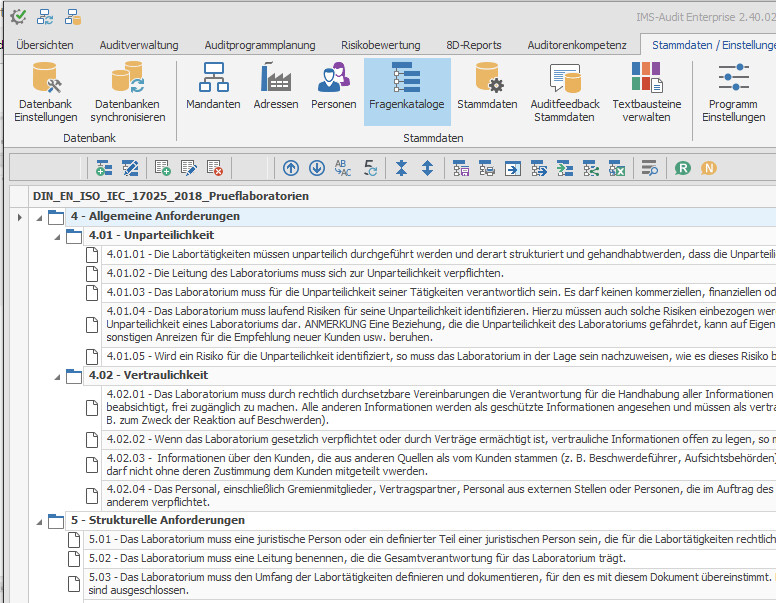Image resolution: width=776 pixels, height=603 pixels.
Task: Add new catalog with green plus tree icon
Action: [104, 168]
